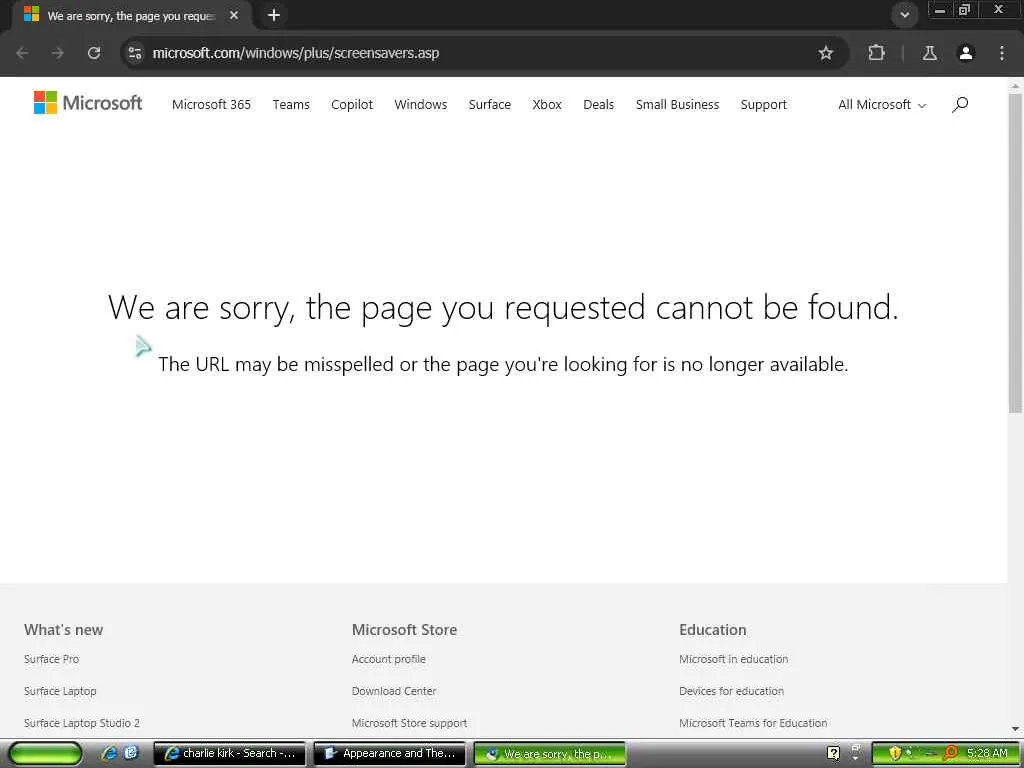Viewport: 1024px width, 768px height.
Task: Open the Download Center footer link
Action: click(394, 691)
